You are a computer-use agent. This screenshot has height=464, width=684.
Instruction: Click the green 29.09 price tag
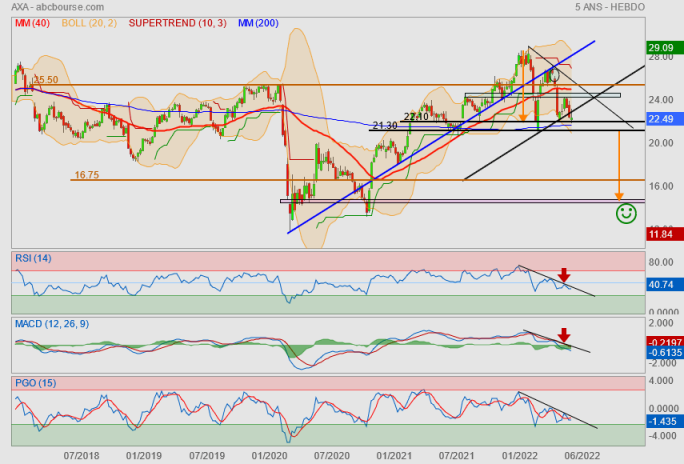pyautogui.click(x=664, y=48)
